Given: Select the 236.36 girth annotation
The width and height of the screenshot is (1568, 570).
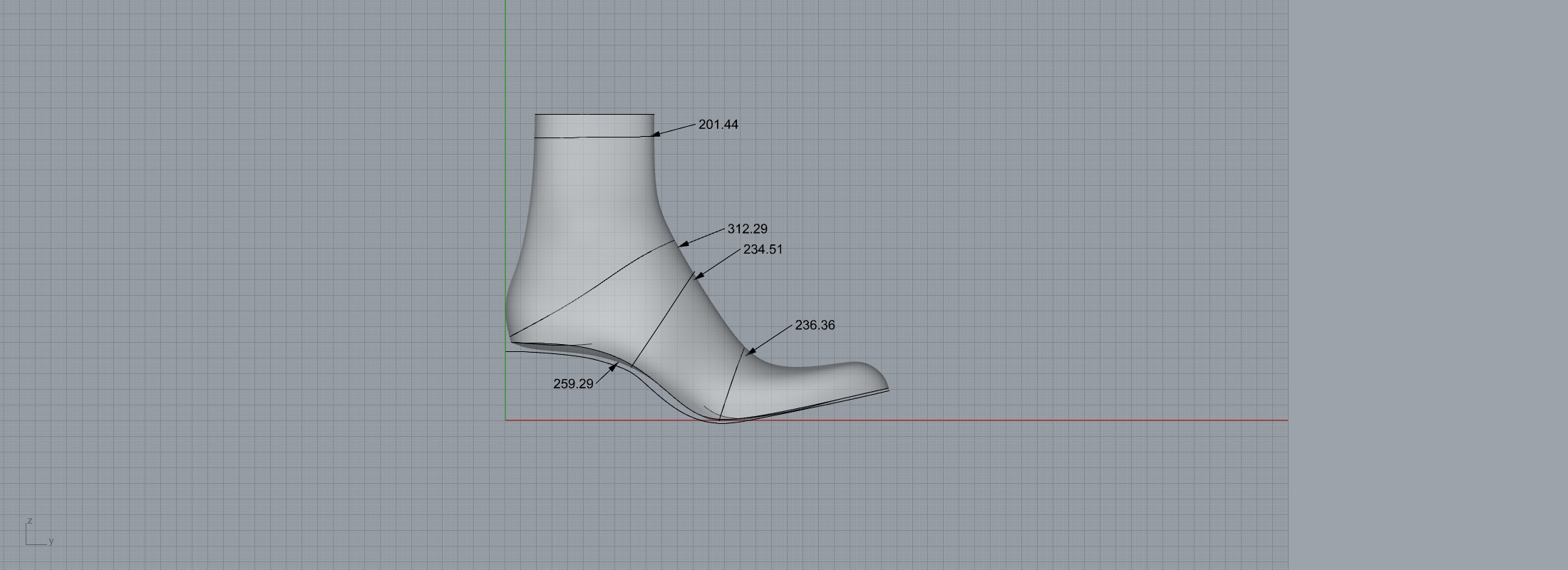Looking at the screenshot, I should tap(815, 325).
